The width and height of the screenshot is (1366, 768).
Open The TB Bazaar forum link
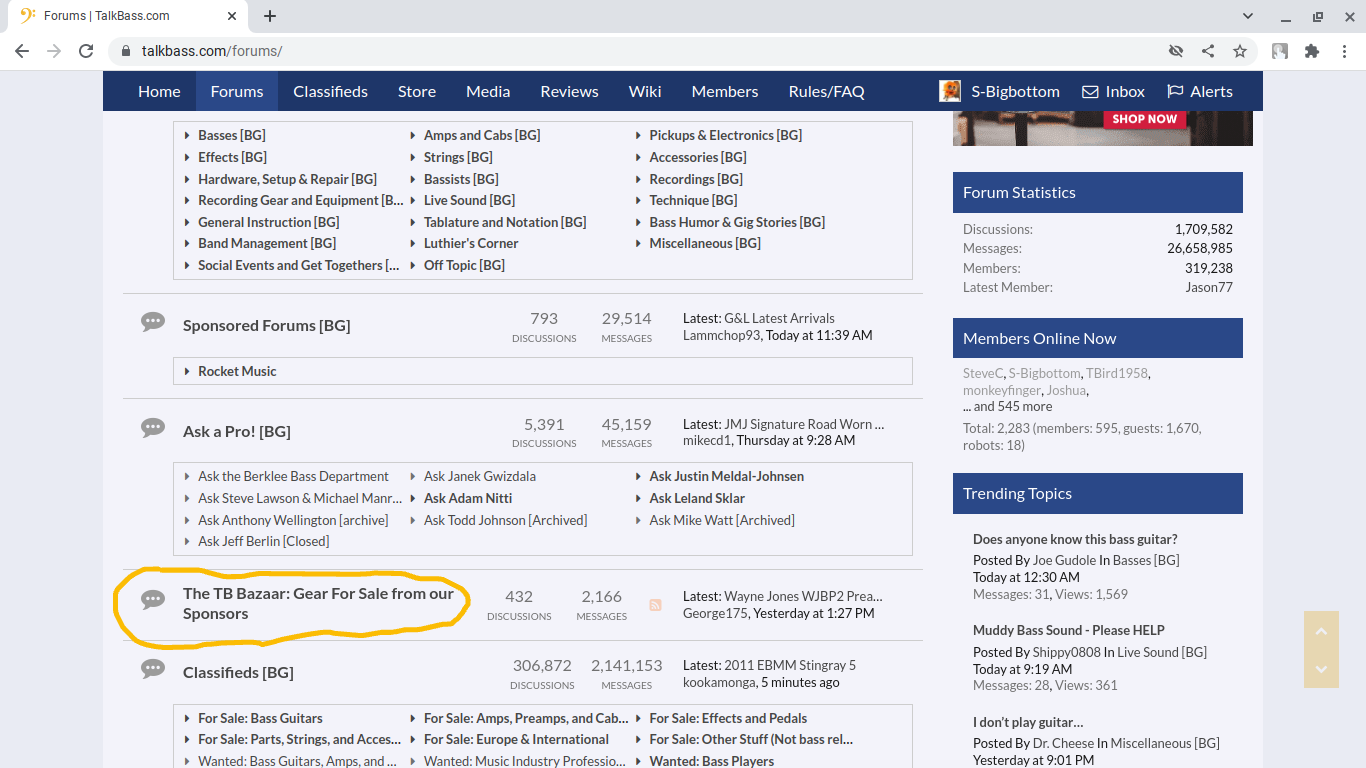[318, 603]
